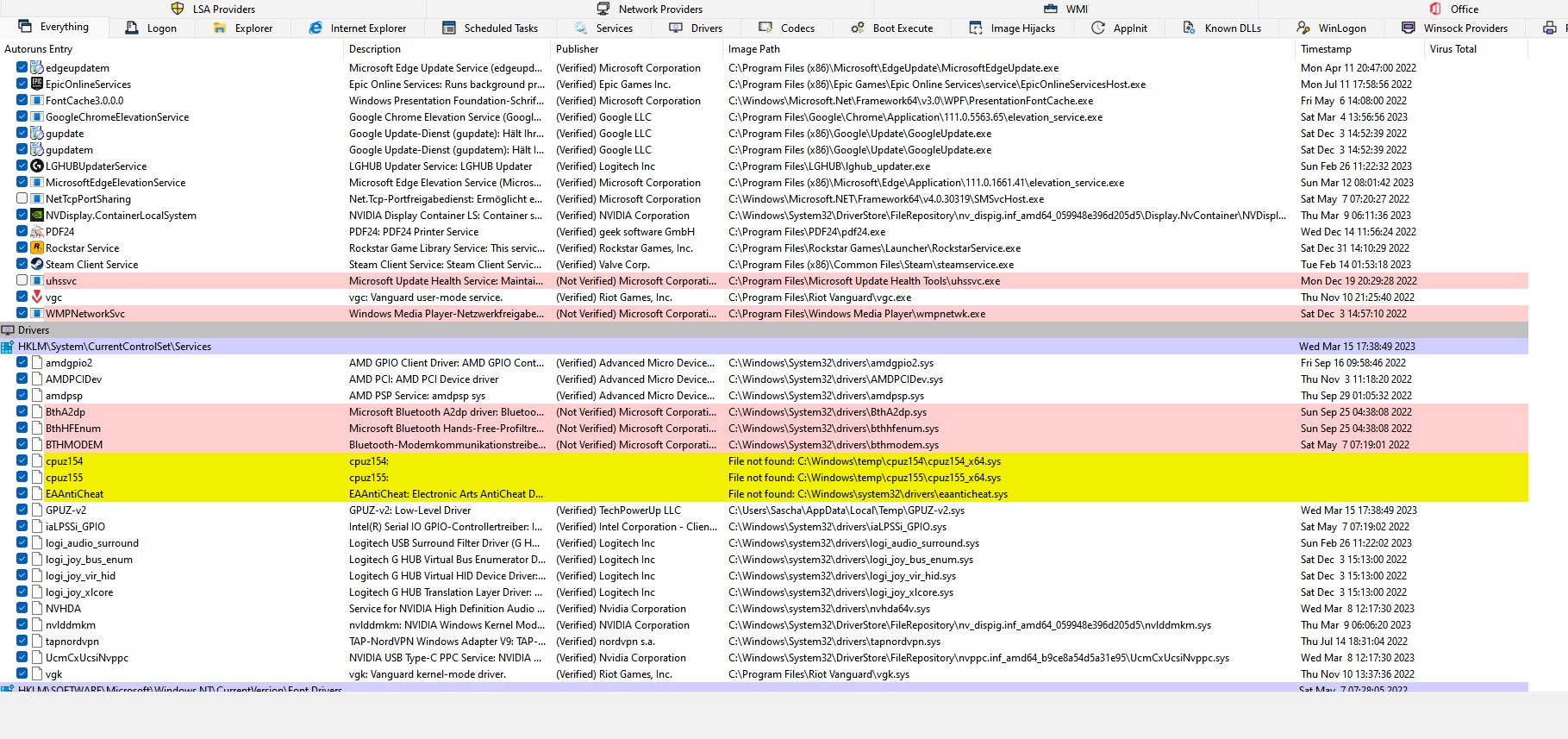The height and width of the screenshot is (739, 1568).
Task: Switch to the Services tab
Action: pos(603,28)
